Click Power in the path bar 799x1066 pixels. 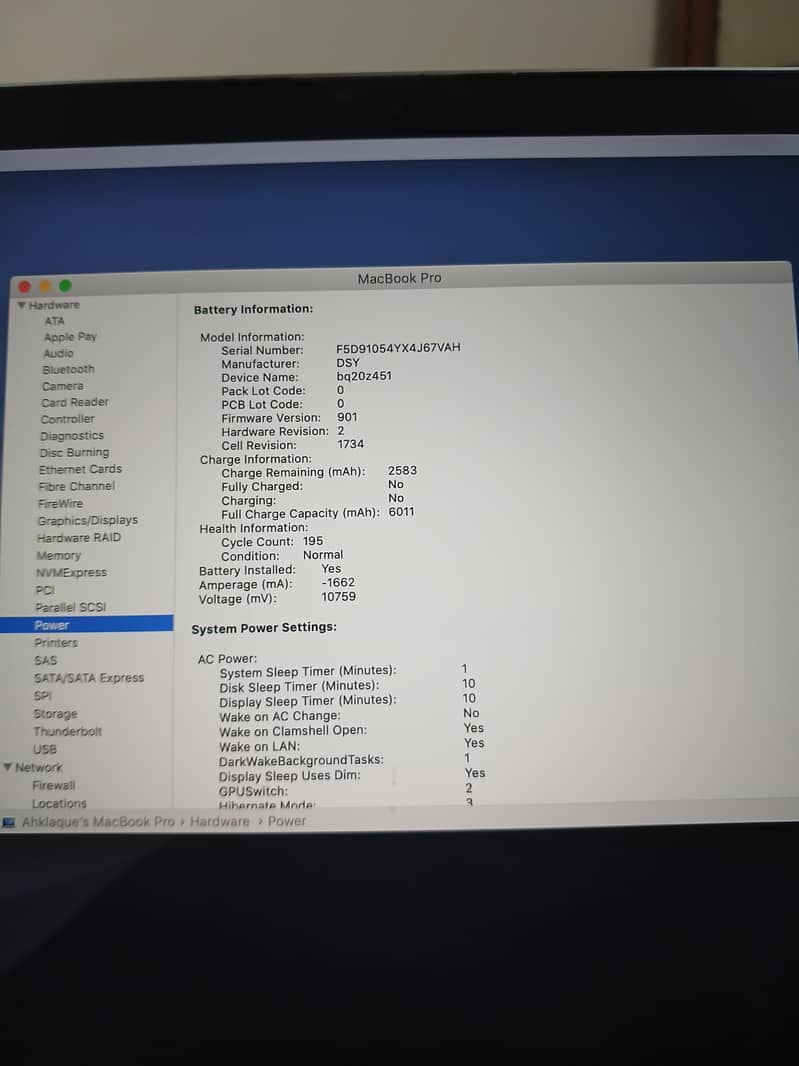click(x=287, y=821)
